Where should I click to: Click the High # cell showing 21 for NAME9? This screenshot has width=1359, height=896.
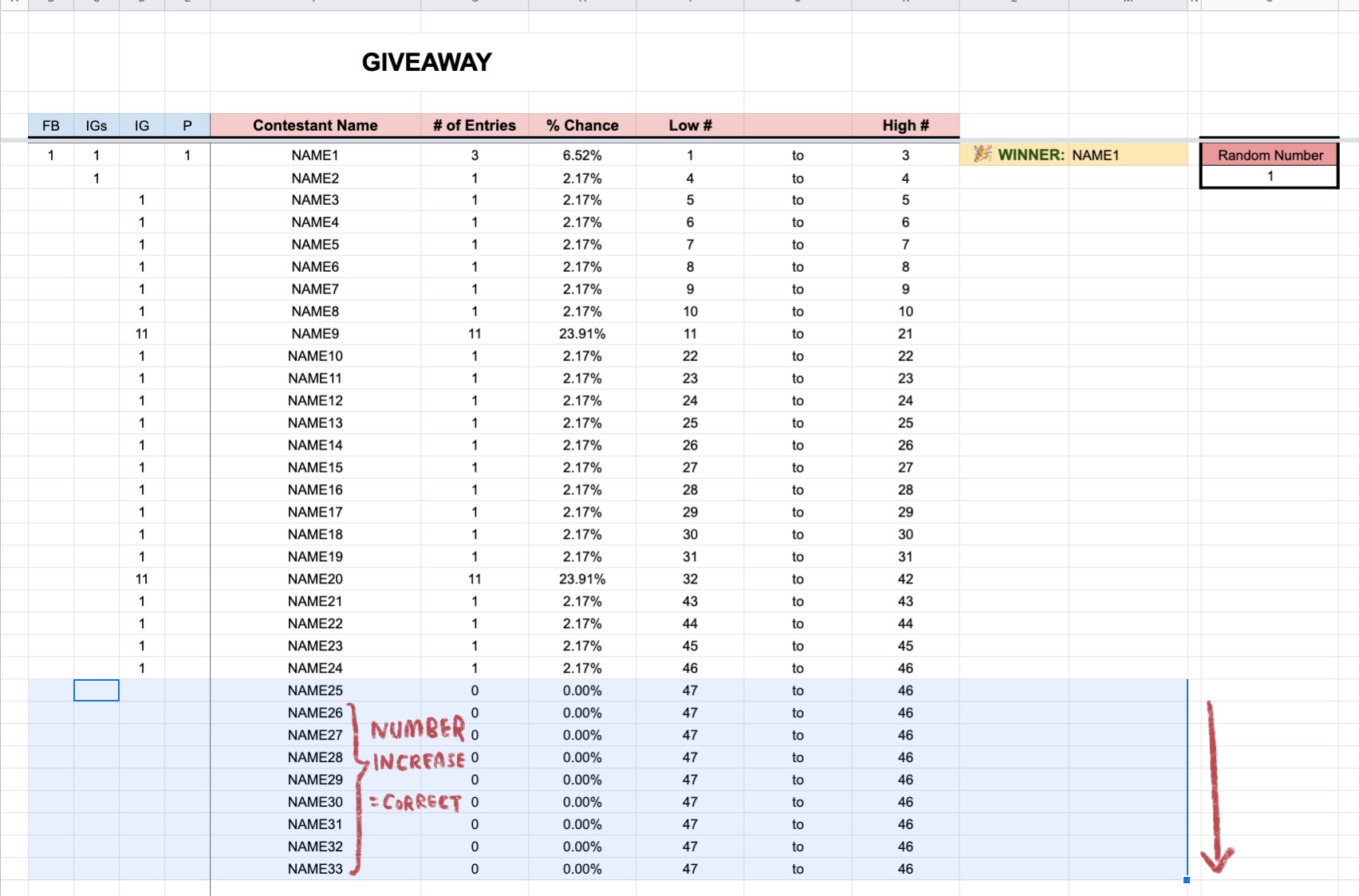[x=905, y=334]
